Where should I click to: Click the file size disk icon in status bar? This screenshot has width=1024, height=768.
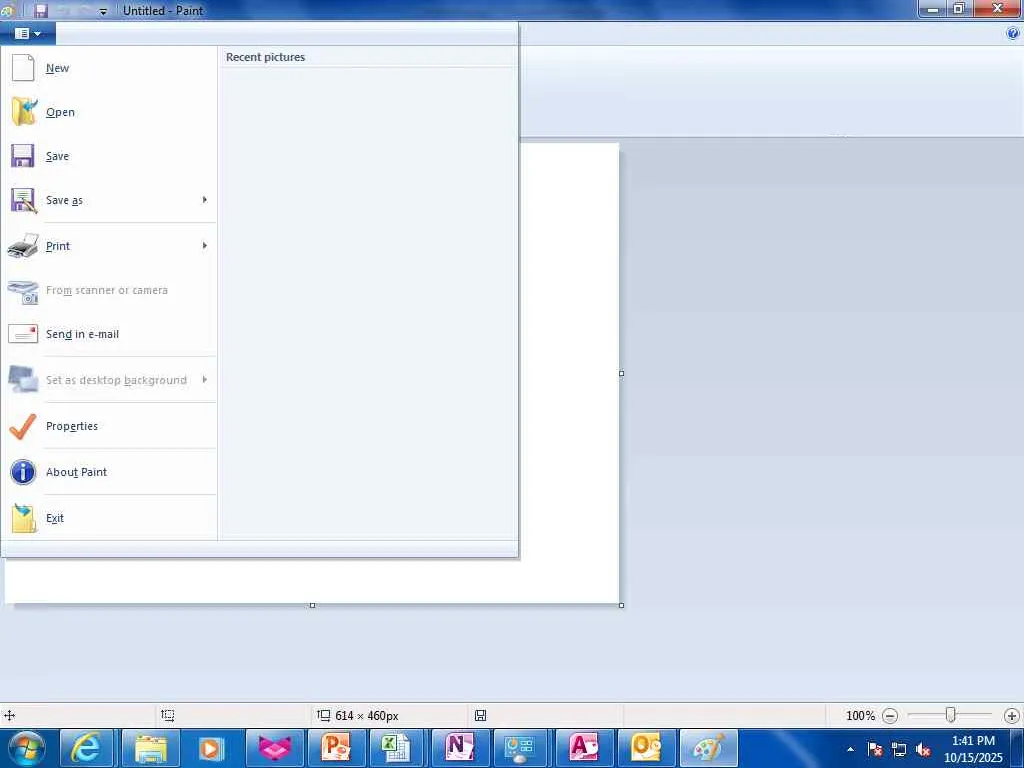481,716
